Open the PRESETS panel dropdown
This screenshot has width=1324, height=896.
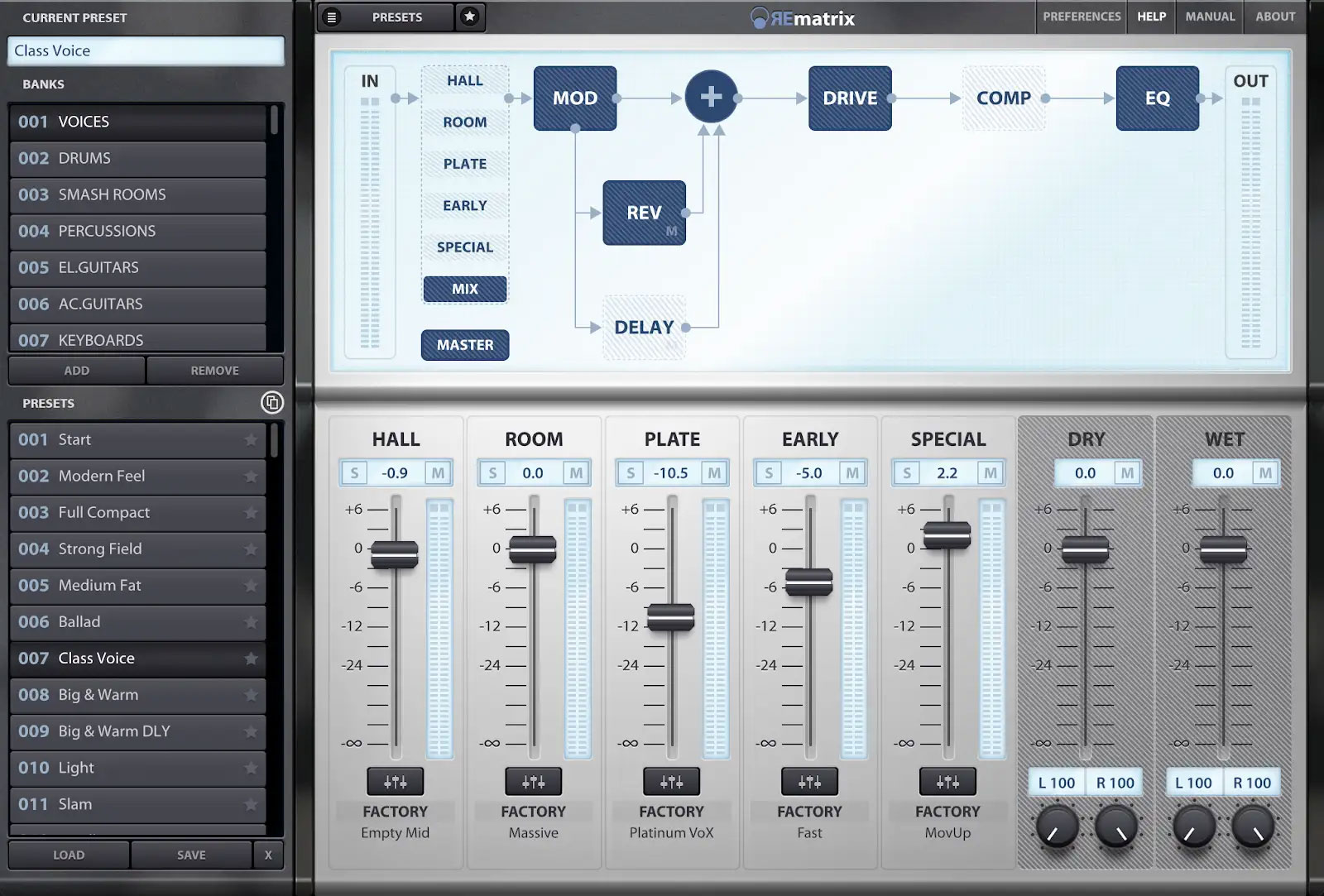pyautogui.click(x=397, y=17)
